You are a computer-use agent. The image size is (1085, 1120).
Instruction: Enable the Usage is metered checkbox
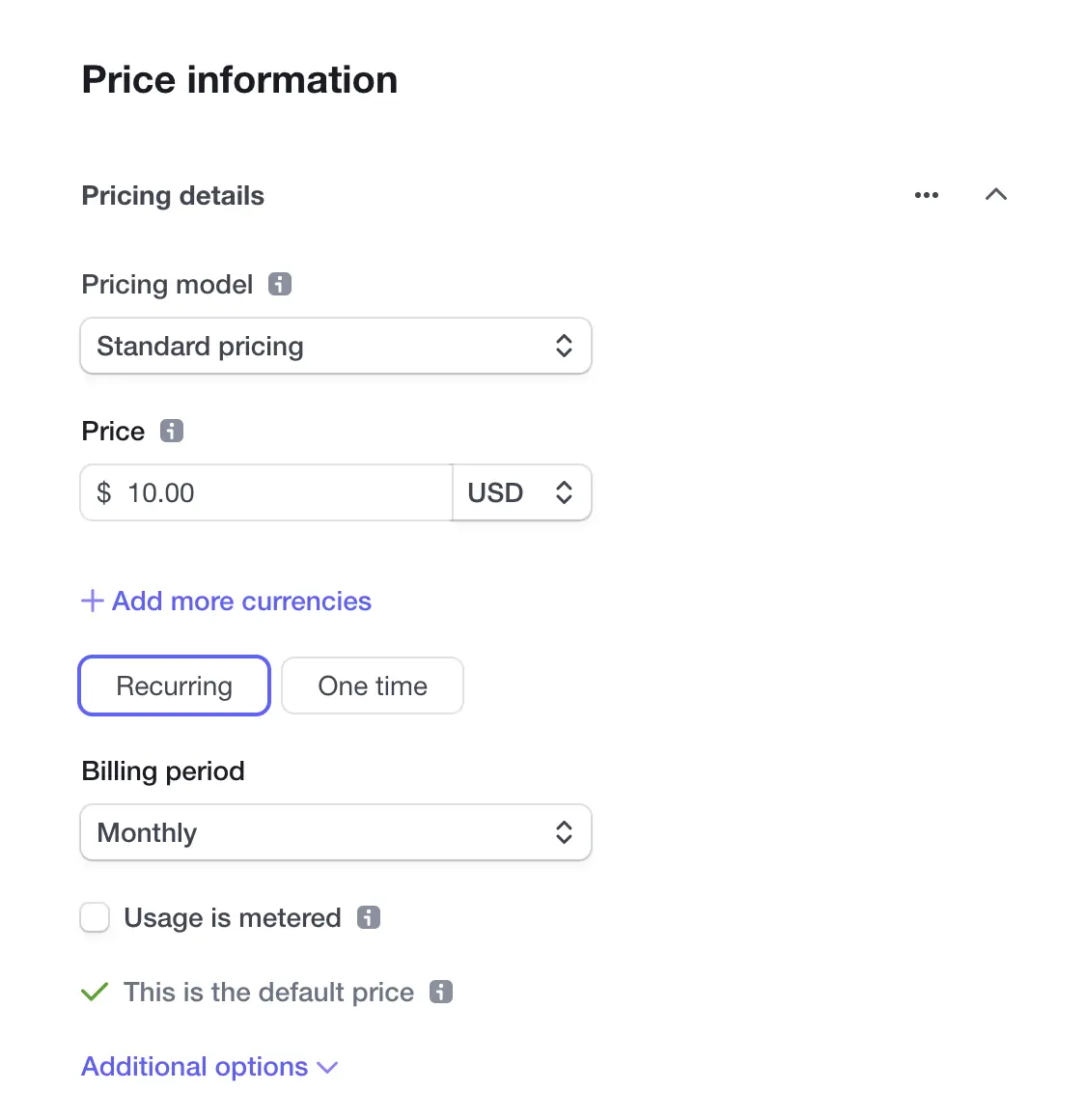click(95, 917)
